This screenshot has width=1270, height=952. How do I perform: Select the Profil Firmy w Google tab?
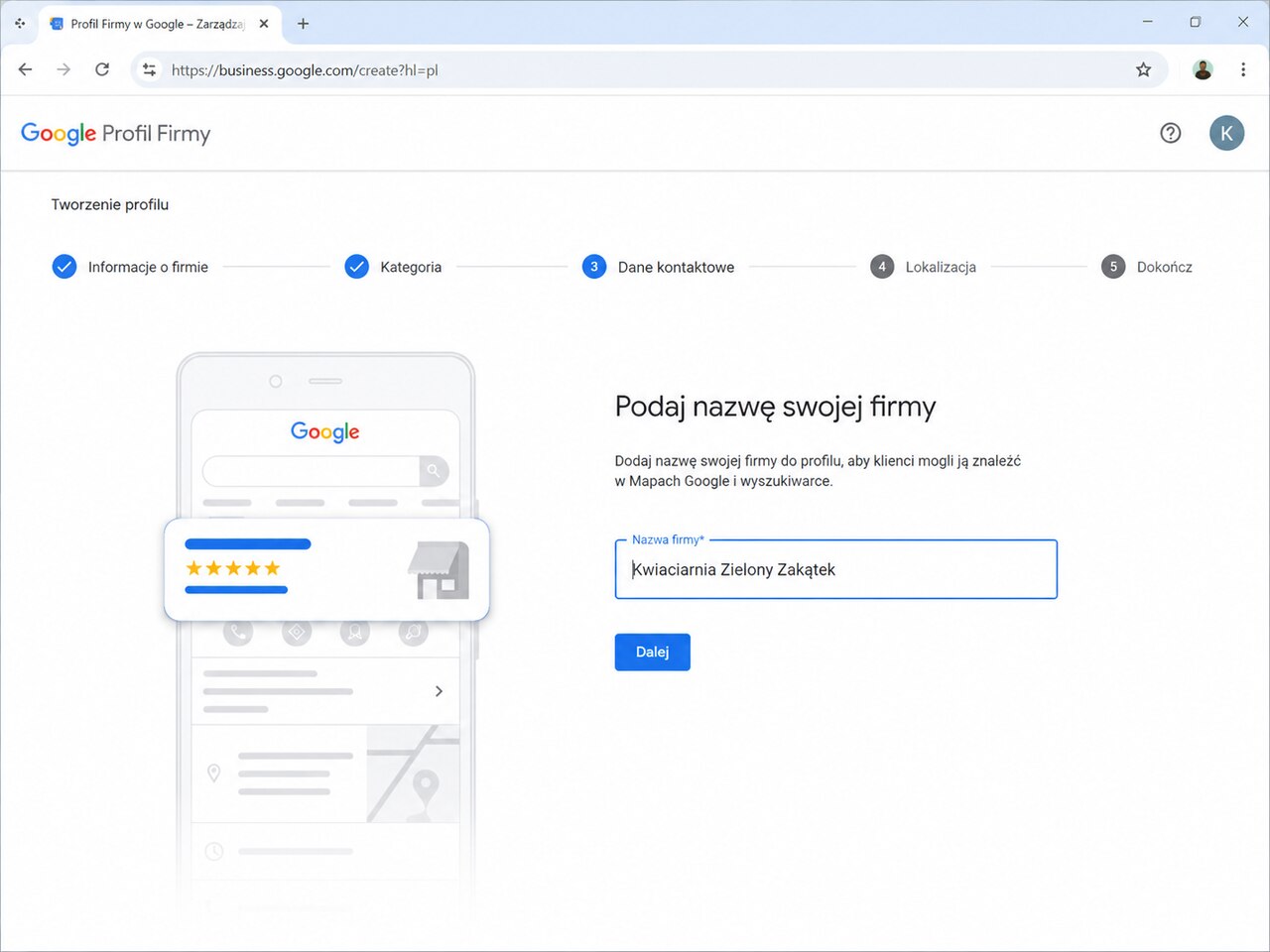coord(160,24)
